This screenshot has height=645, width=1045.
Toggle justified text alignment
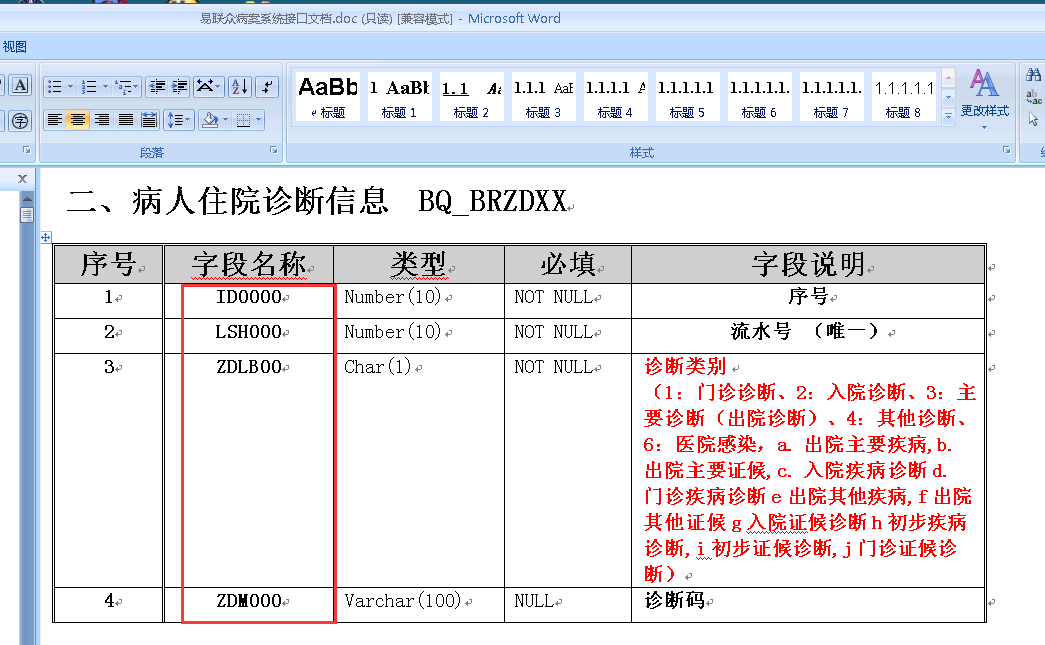tap(125, 120)
